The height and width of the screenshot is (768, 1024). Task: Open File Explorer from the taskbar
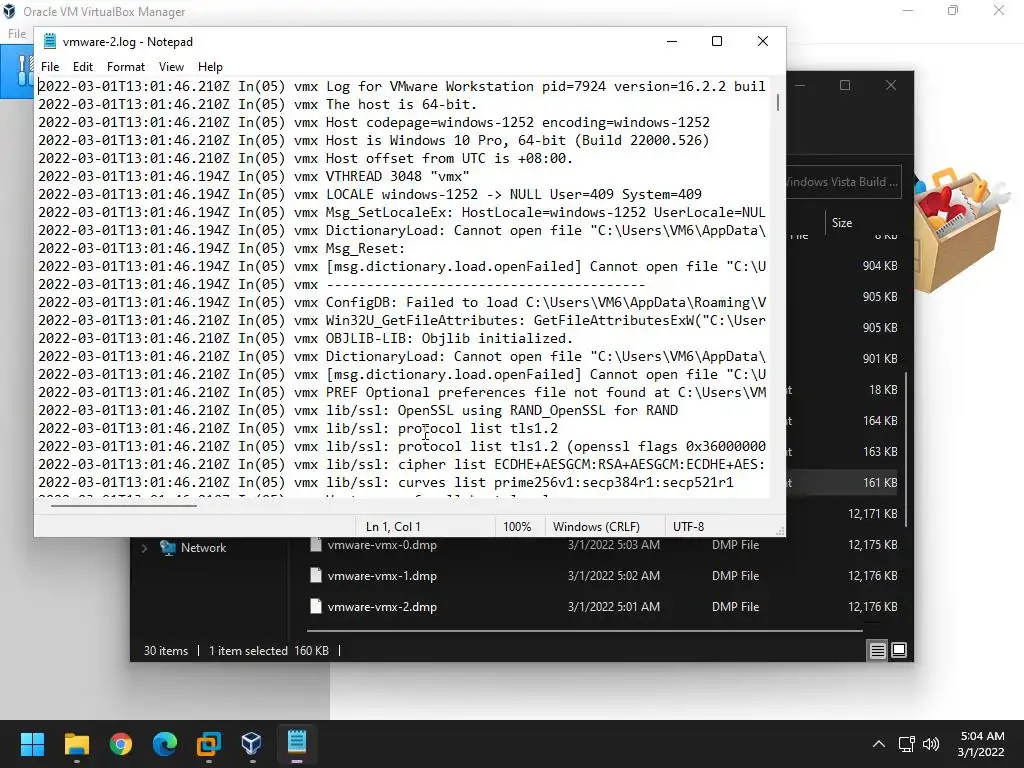[76, 743]
